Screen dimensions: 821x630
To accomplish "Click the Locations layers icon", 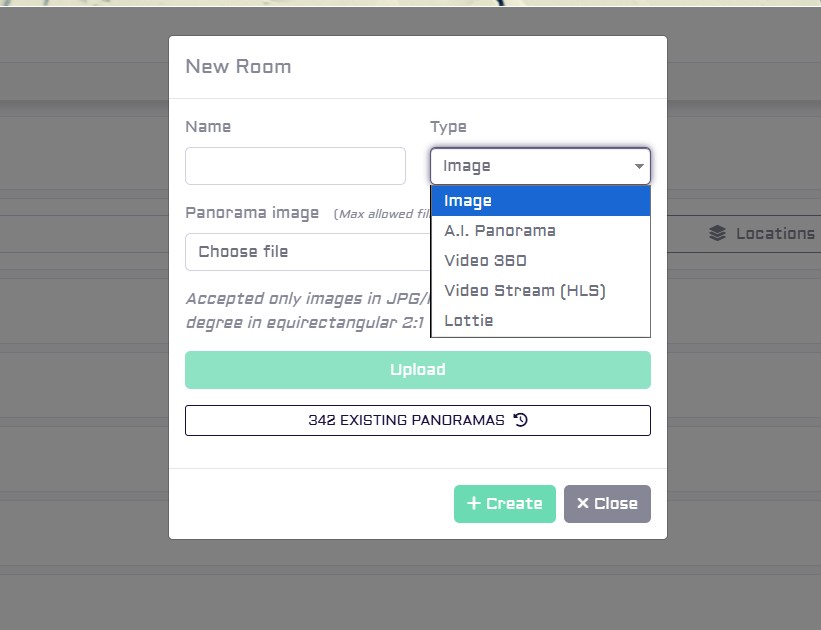I will (x=717, y=233).
